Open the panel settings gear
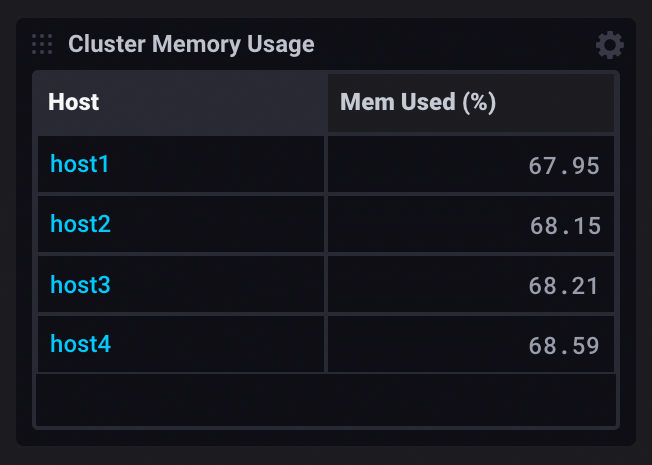The height and width of the screenshot is (465, 652). coord(609,45)
